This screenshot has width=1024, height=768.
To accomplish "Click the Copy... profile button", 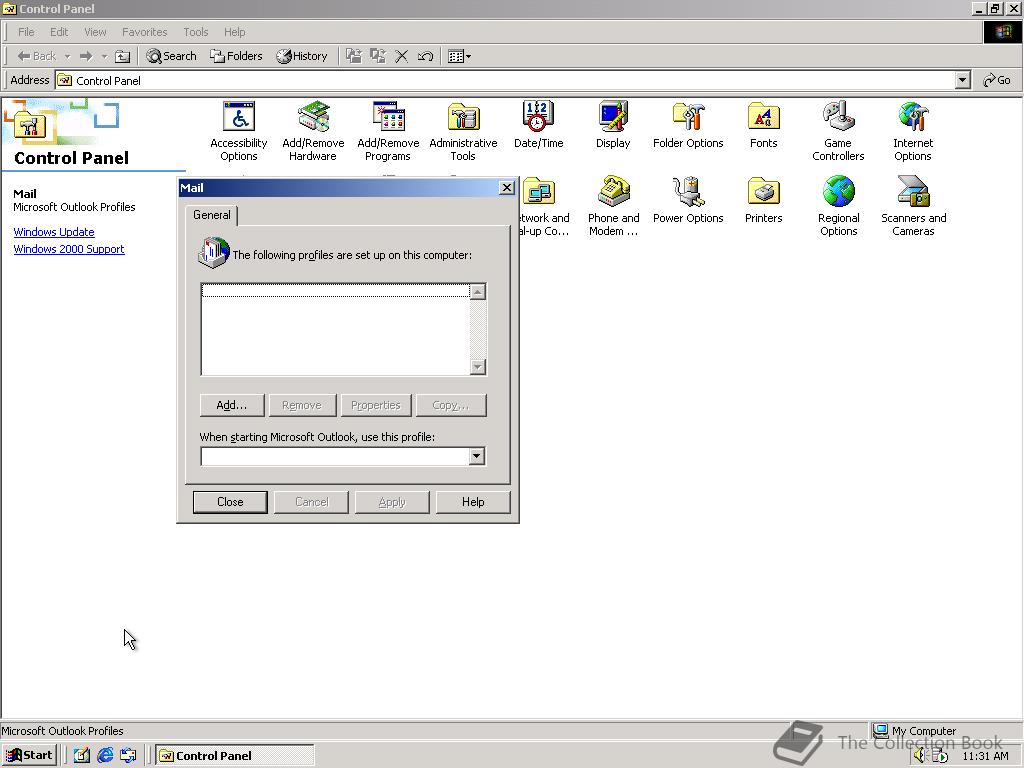I will point(451,405).
